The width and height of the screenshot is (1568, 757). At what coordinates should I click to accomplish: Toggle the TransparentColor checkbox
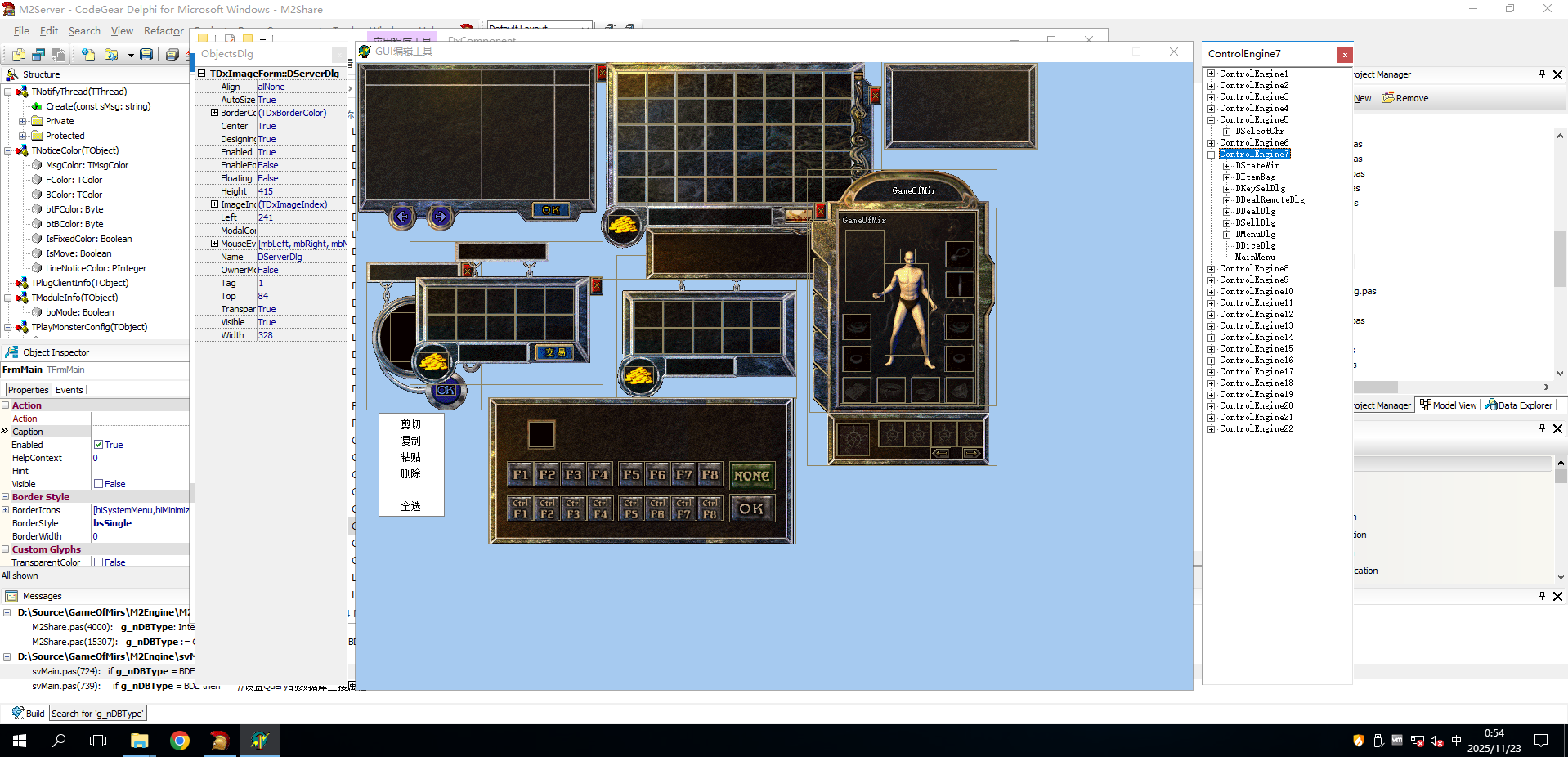point(98,562)
